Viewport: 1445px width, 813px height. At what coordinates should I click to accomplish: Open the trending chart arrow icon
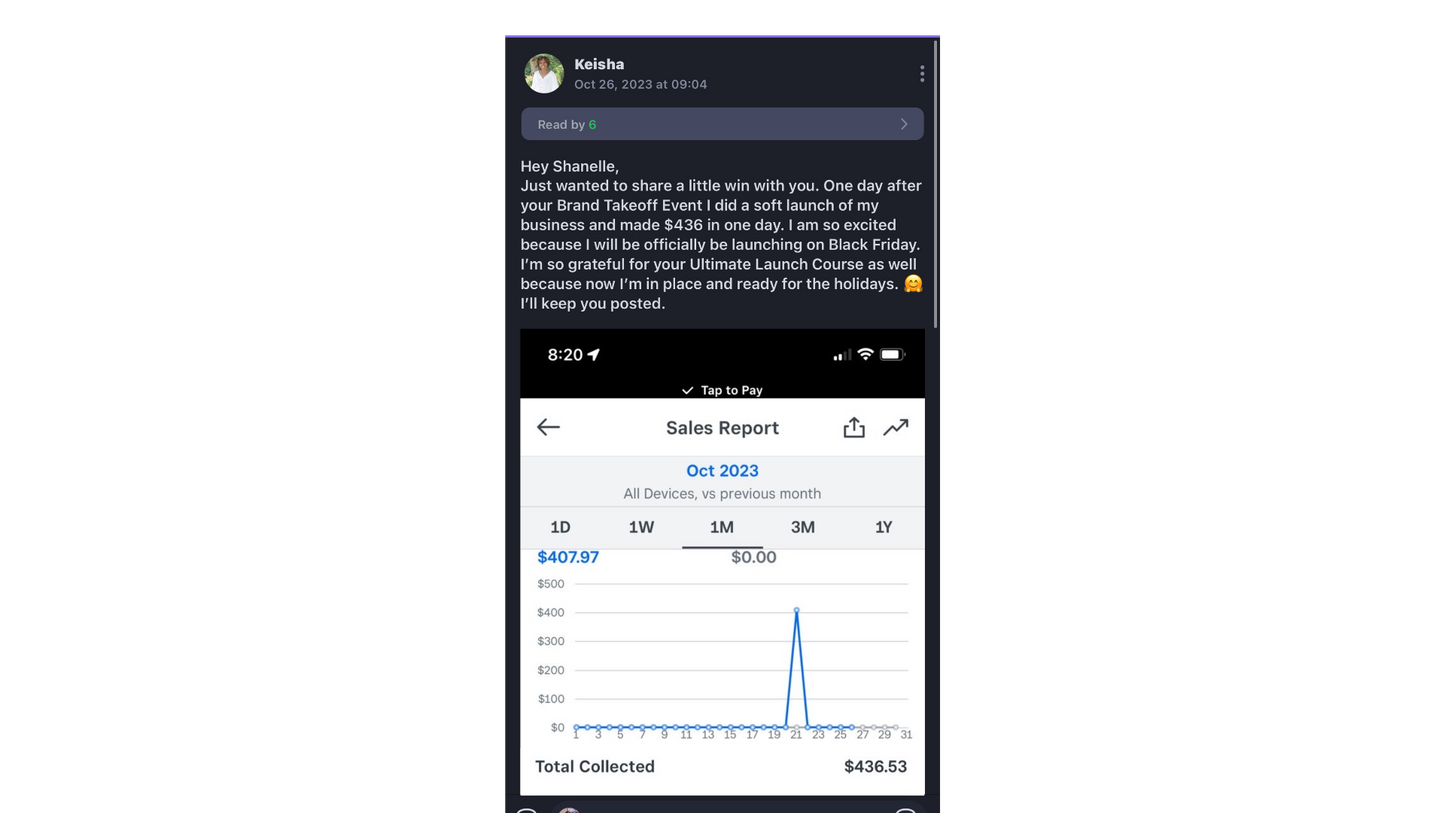tap(895, 428)
